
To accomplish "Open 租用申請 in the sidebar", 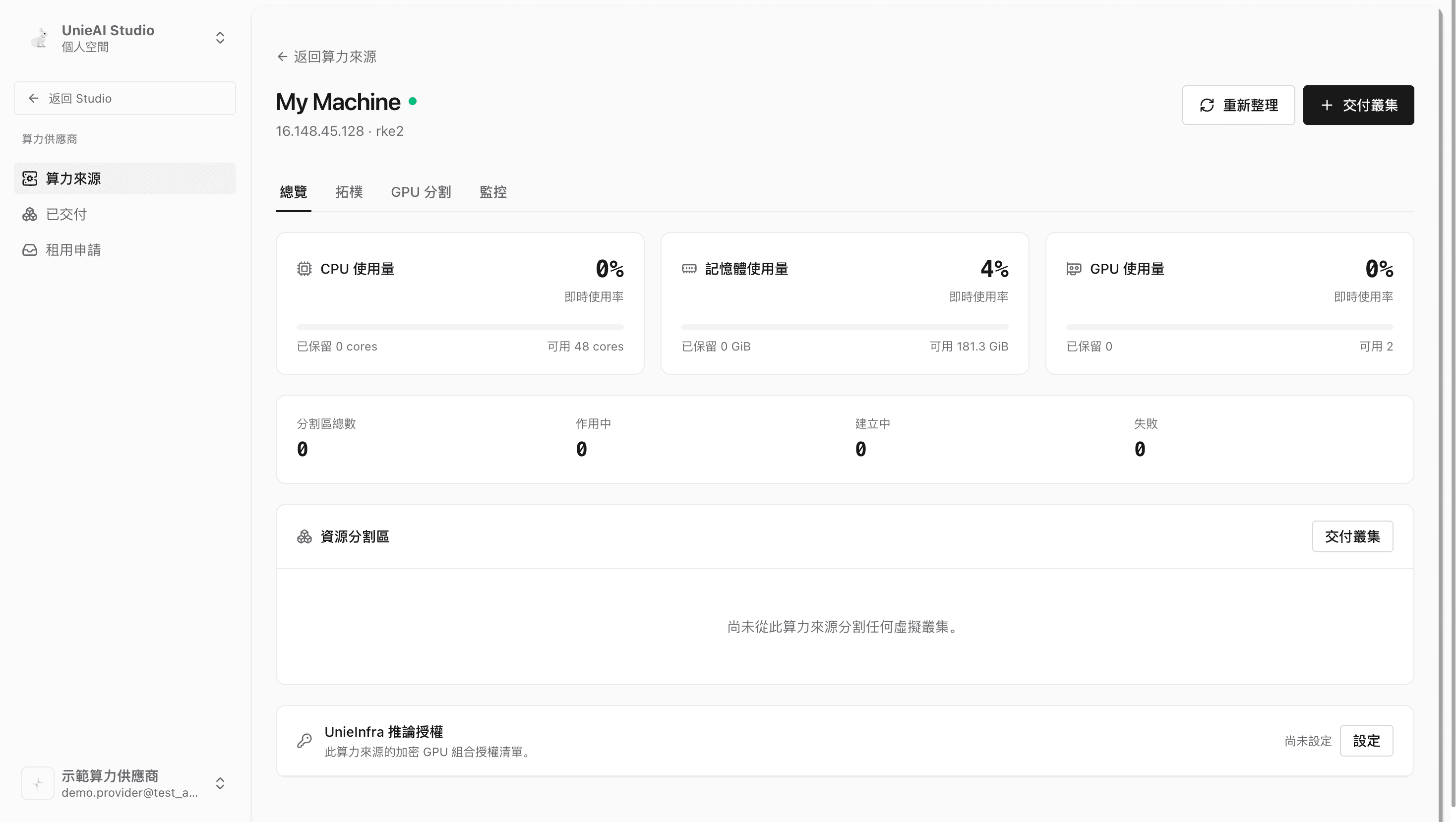I will click(x=125, y=250).
